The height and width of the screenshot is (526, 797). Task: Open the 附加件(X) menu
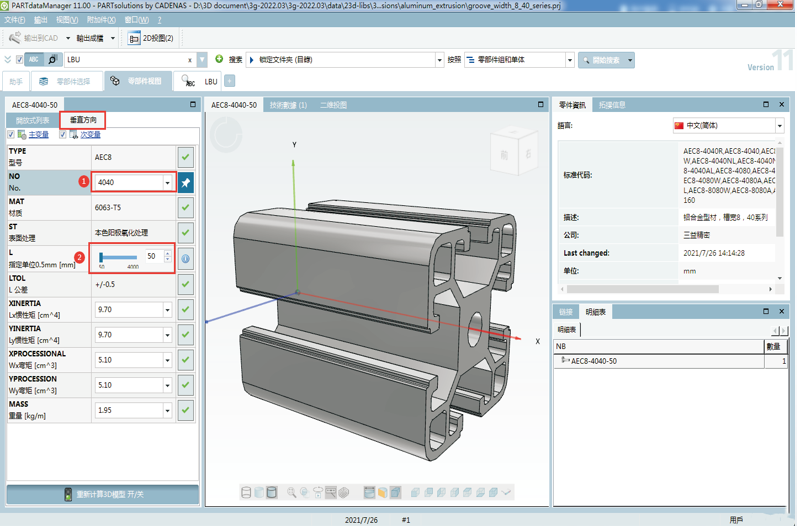click(x=101, y=20)
